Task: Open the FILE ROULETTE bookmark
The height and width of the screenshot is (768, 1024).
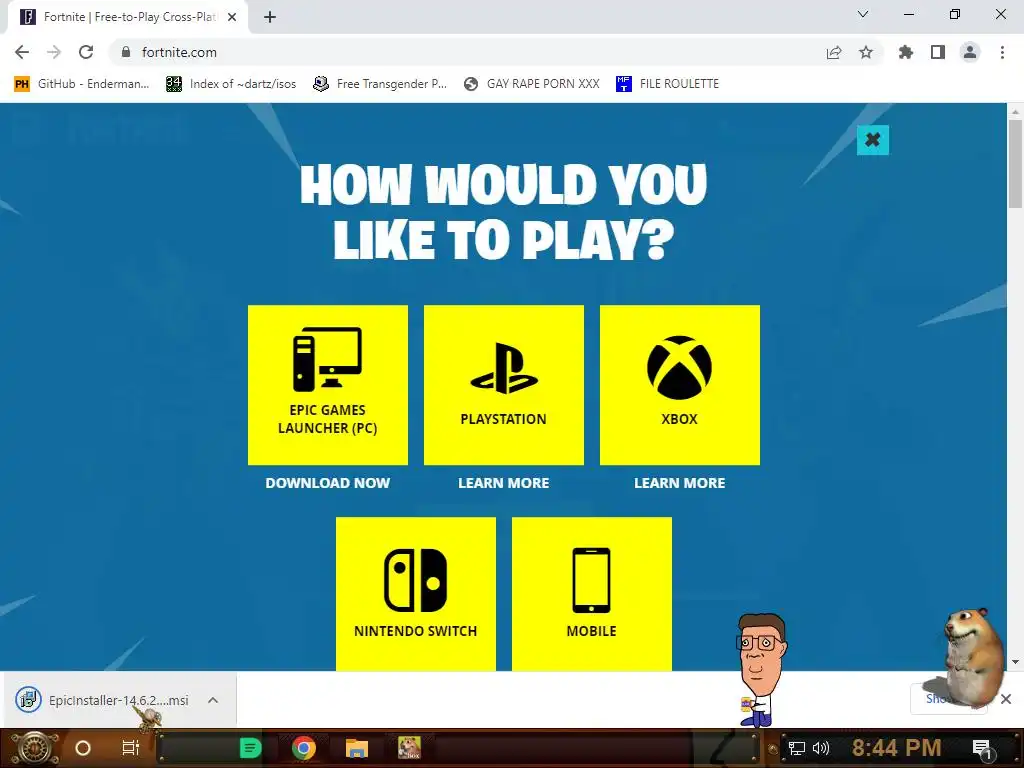Action: click(667, 84)
